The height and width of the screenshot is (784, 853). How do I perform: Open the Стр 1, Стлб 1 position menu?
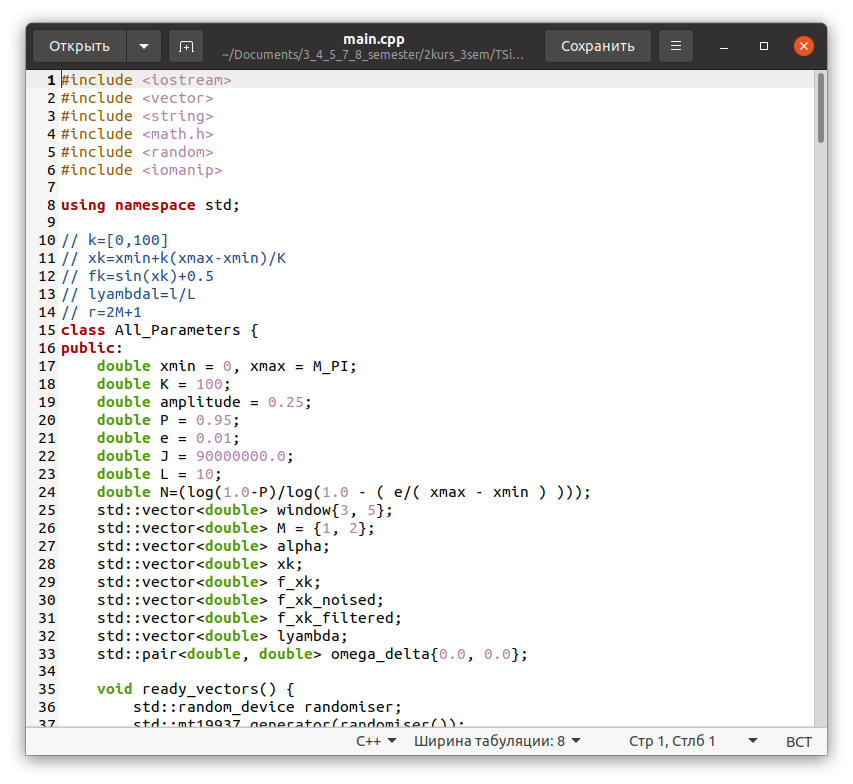[692, 741]
